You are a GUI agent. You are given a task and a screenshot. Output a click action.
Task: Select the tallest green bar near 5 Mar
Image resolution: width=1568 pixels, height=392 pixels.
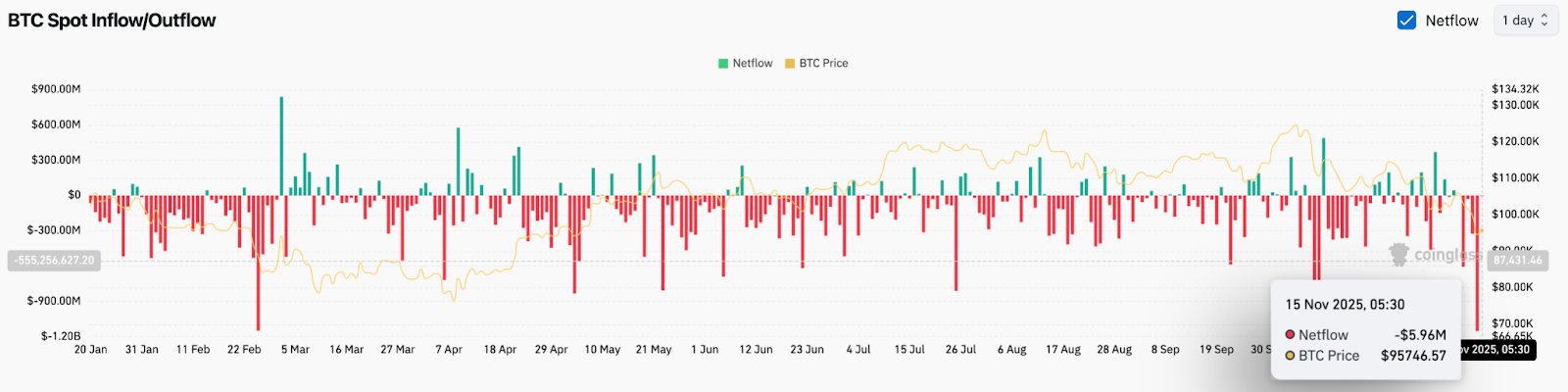pyautogui.click(x=281, y=145)
